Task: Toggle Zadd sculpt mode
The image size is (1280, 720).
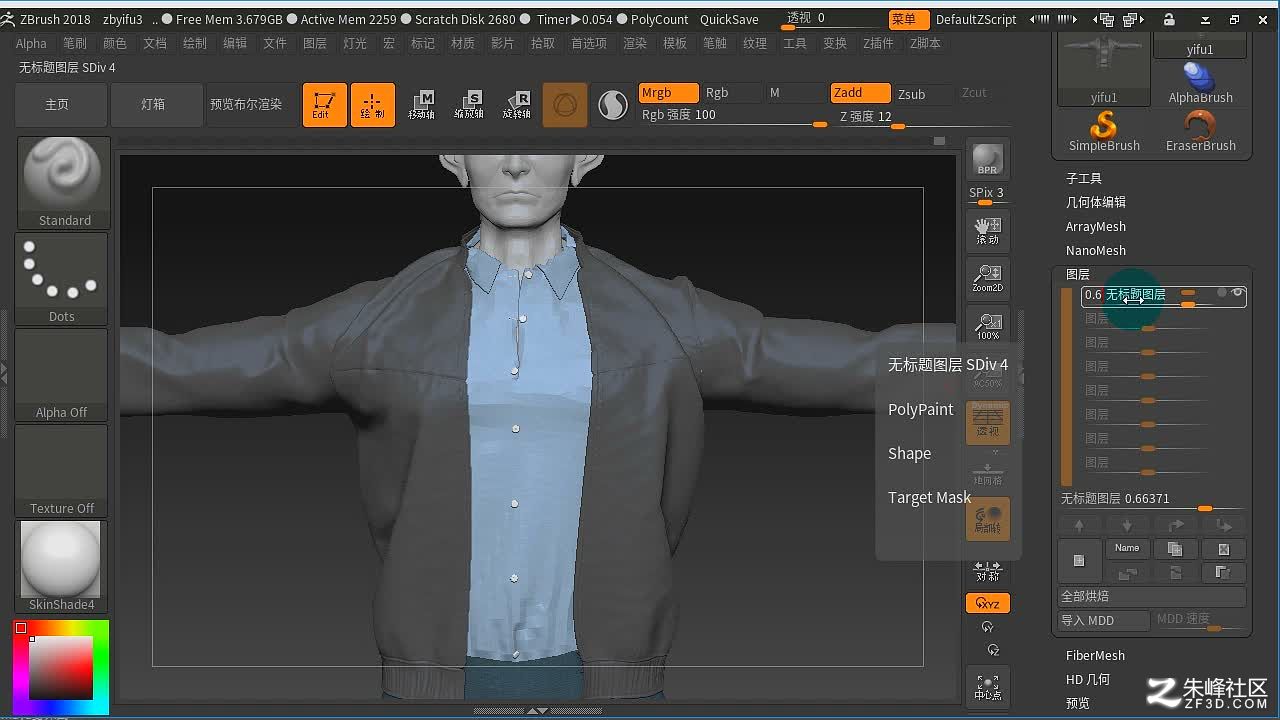Action: coord(860,93)
